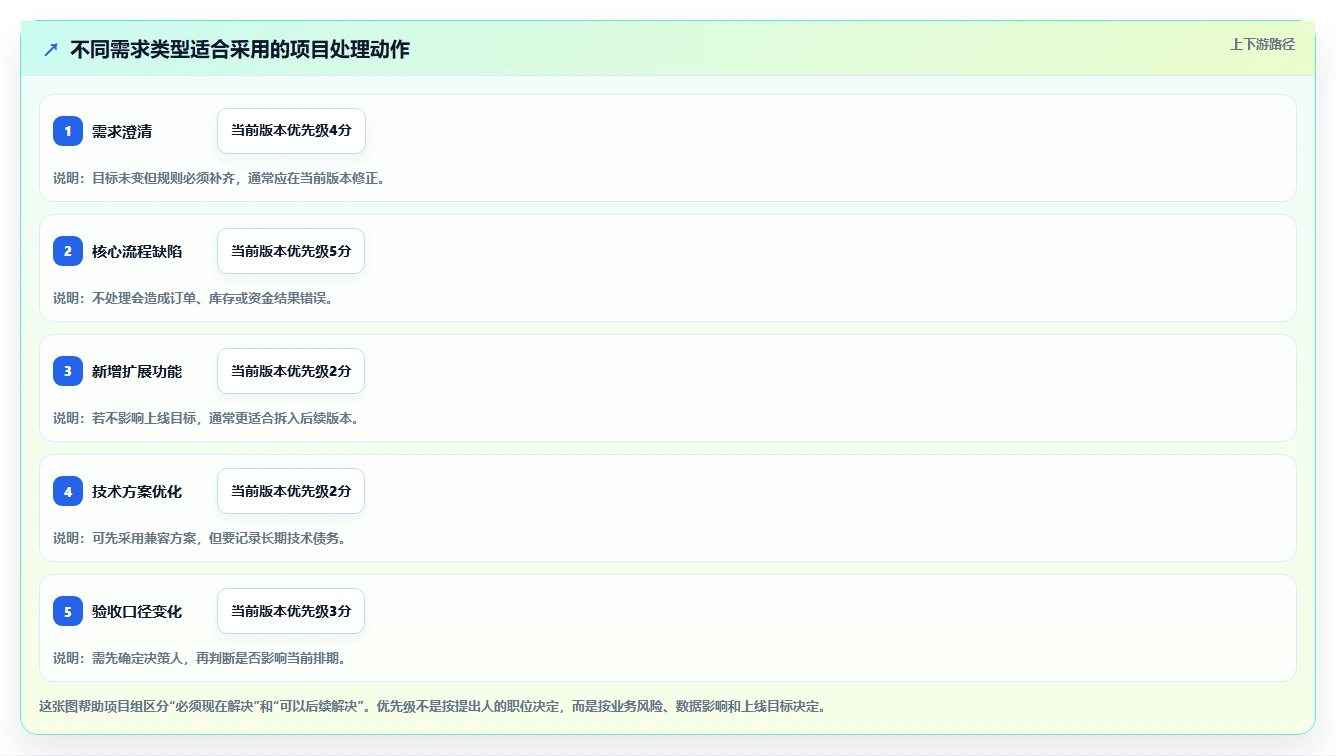The image size is (1336, 756).
Task: Click the 当前版本优先级3分 button
Action: tap(291, 611)
